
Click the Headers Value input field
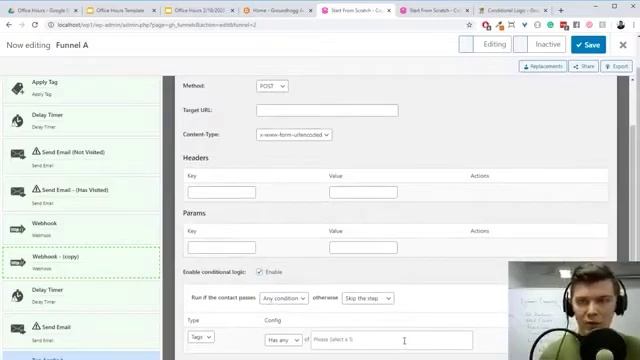363,193
